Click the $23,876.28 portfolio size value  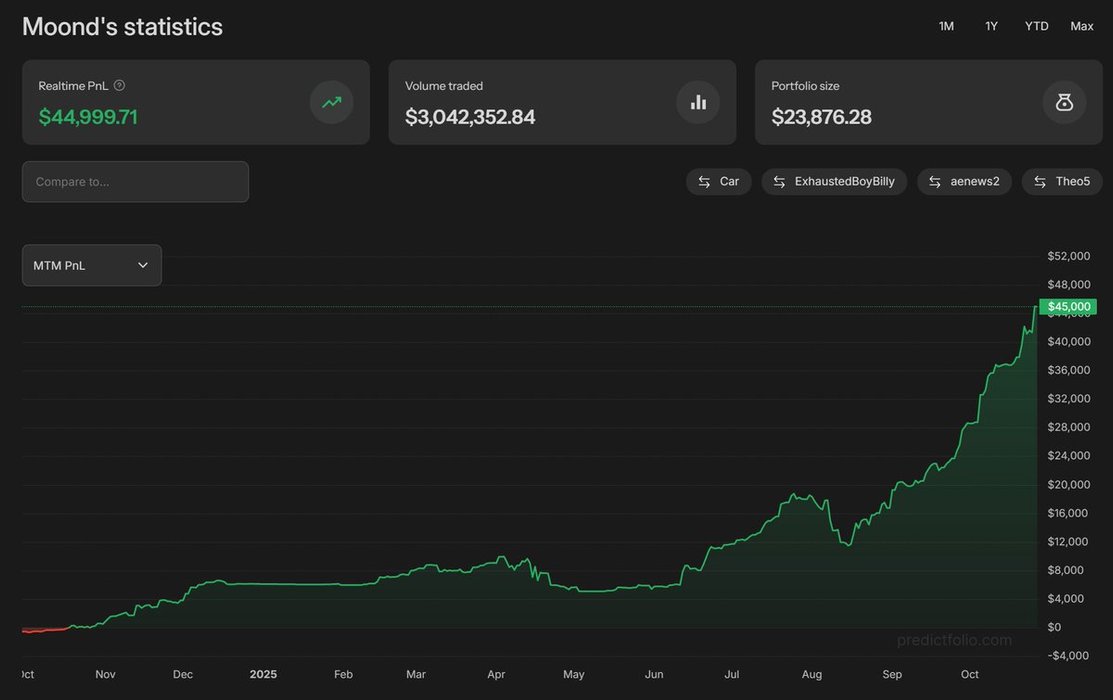821,117
